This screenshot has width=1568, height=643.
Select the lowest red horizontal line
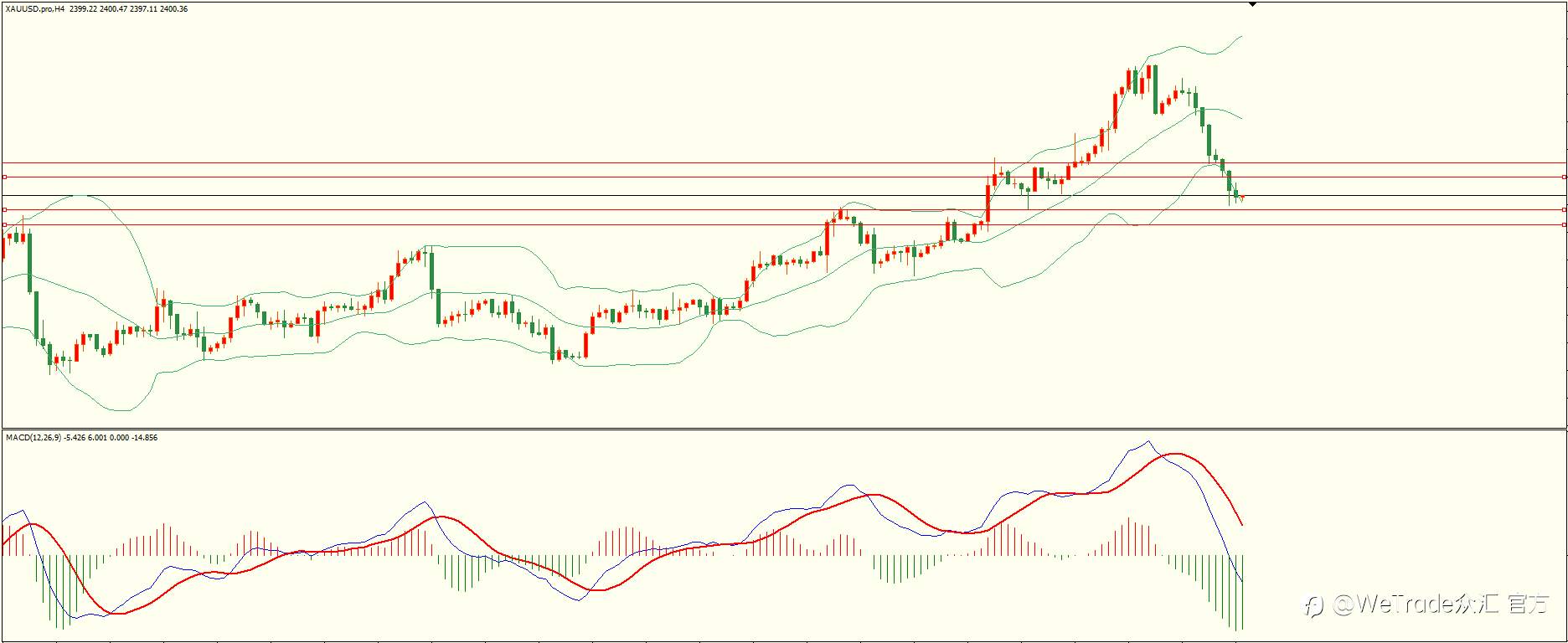[784, 224]
